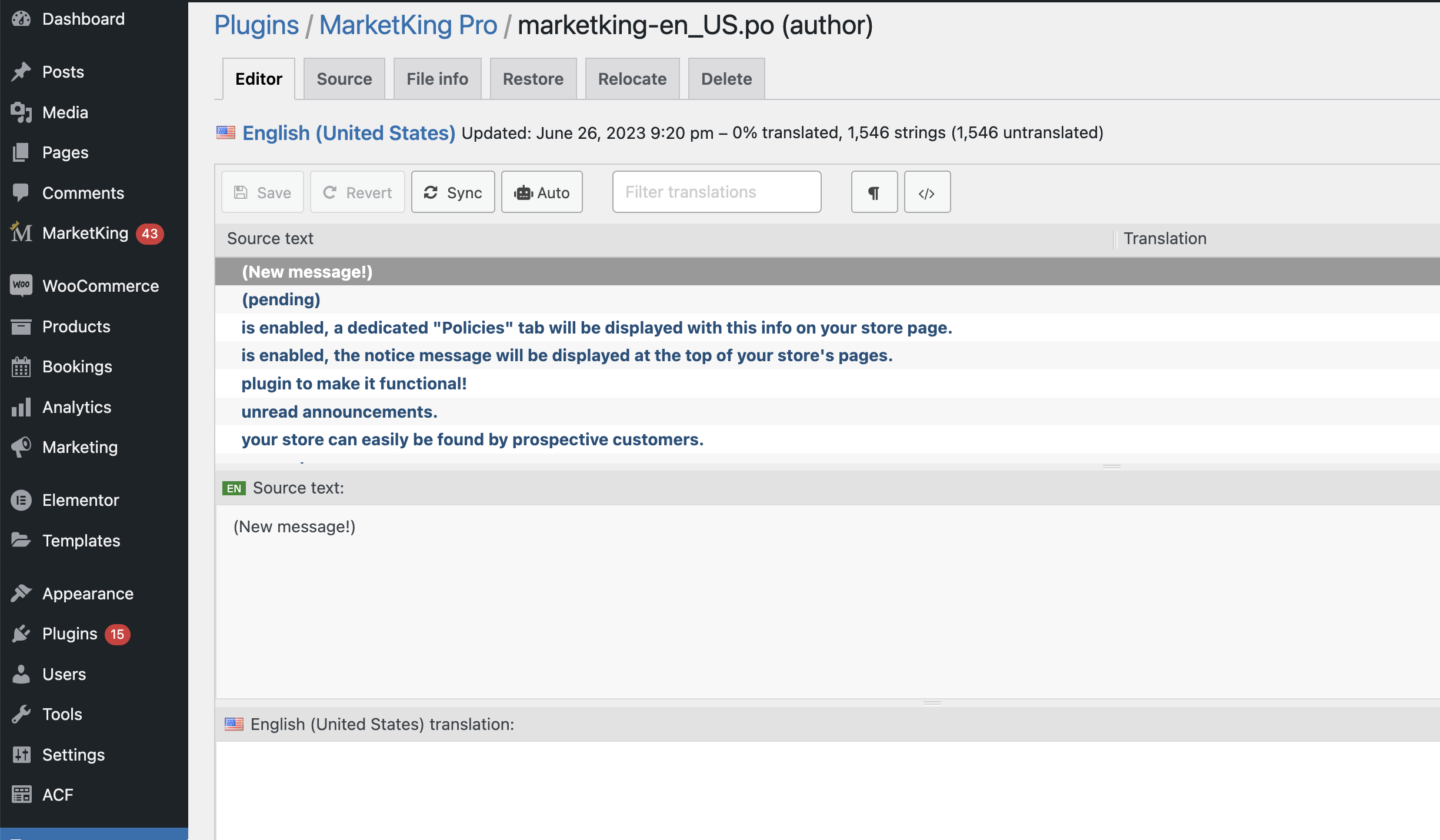Select "unread announcements." string row

828,412
